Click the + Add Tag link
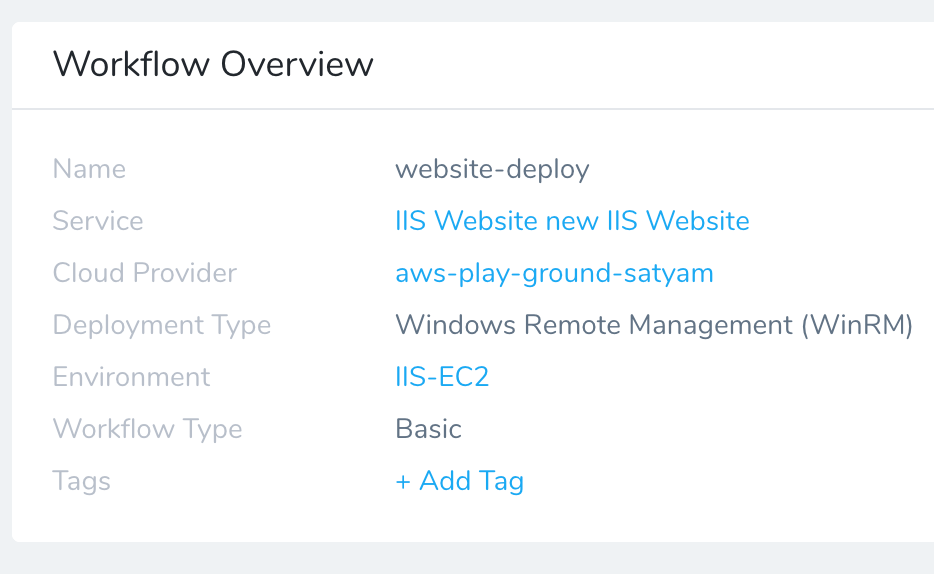The height and width of the screenshot is (574, 934). (x=460, y=481)
